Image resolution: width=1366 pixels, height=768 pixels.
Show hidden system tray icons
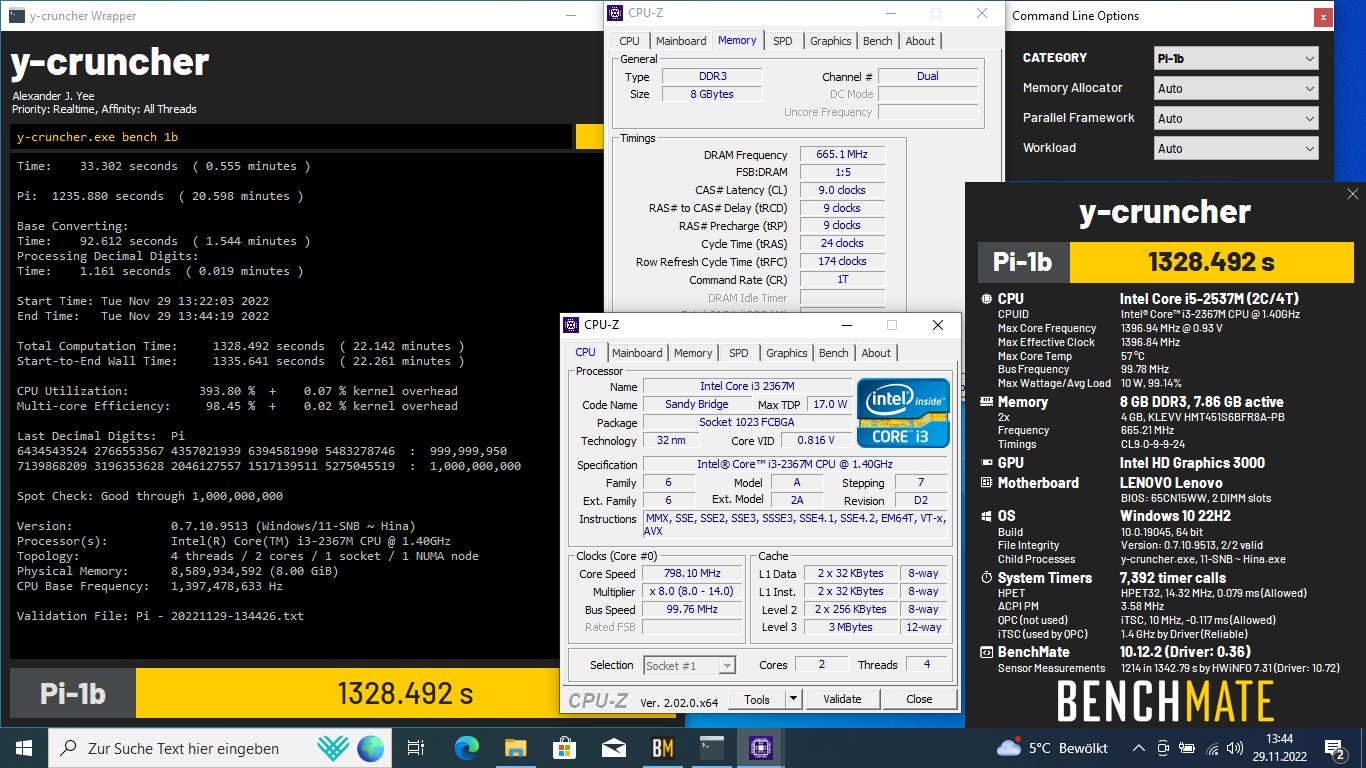1138,748
